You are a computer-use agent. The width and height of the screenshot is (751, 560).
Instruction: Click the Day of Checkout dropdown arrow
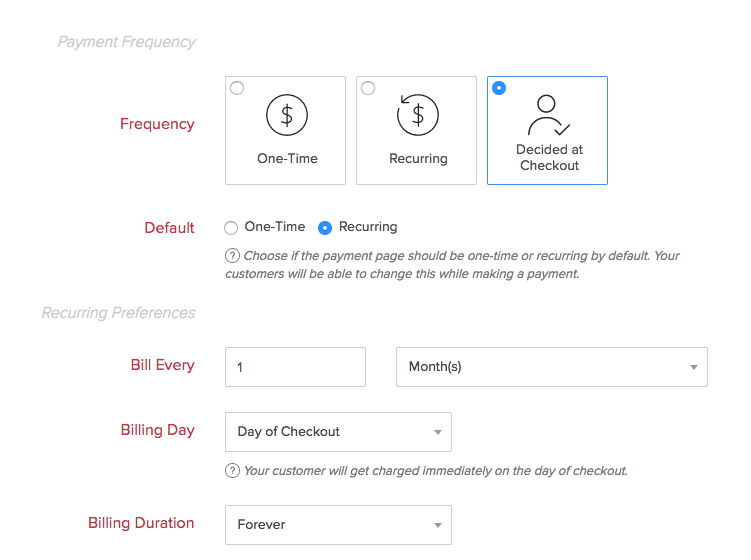tap(438, 433)
